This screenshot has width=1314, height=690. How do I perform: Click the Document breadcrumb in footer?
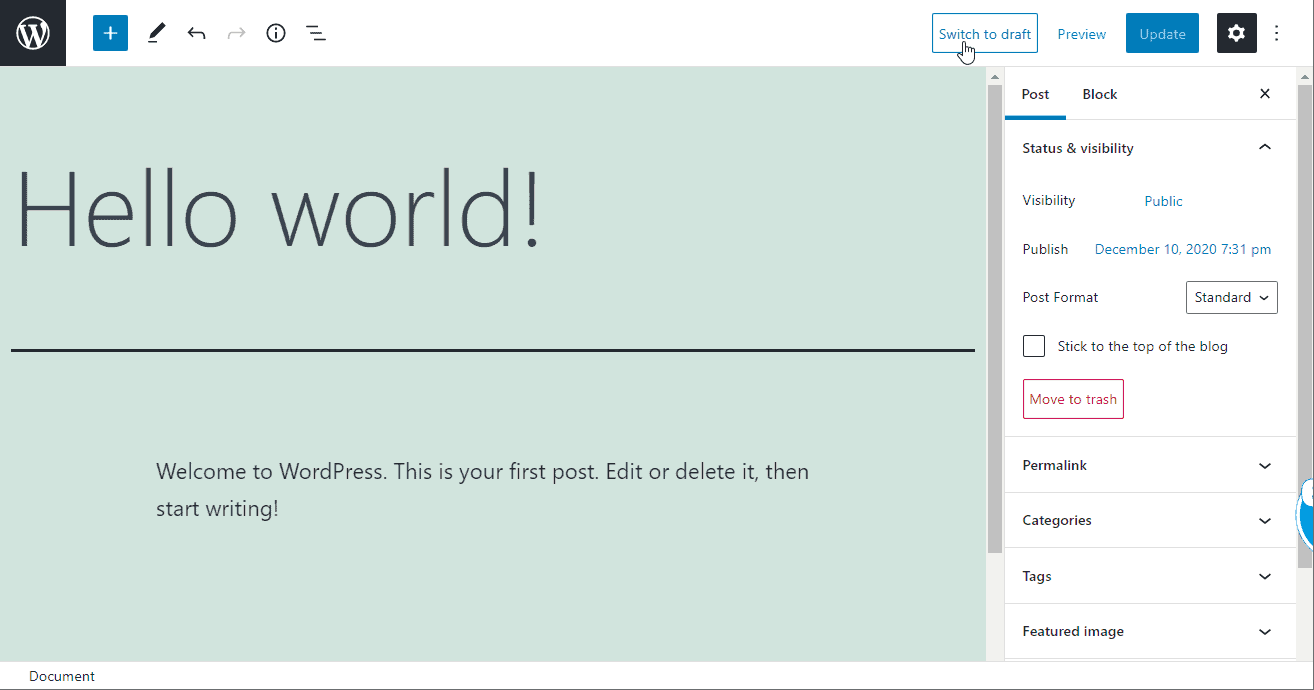62,676
